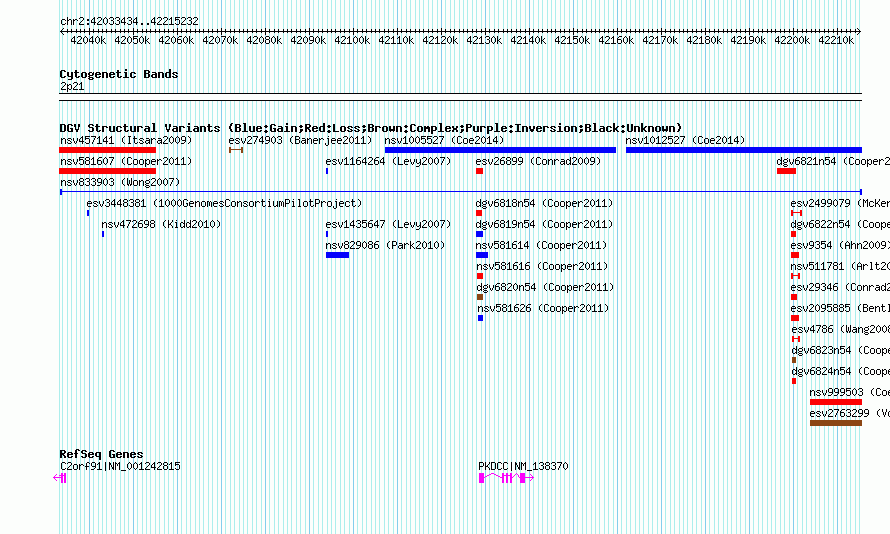890x534 pixels.
Task: Select the nsv833903 (Wong2007) long blue line
Action: pyautogui.click(x=460, y=192)
